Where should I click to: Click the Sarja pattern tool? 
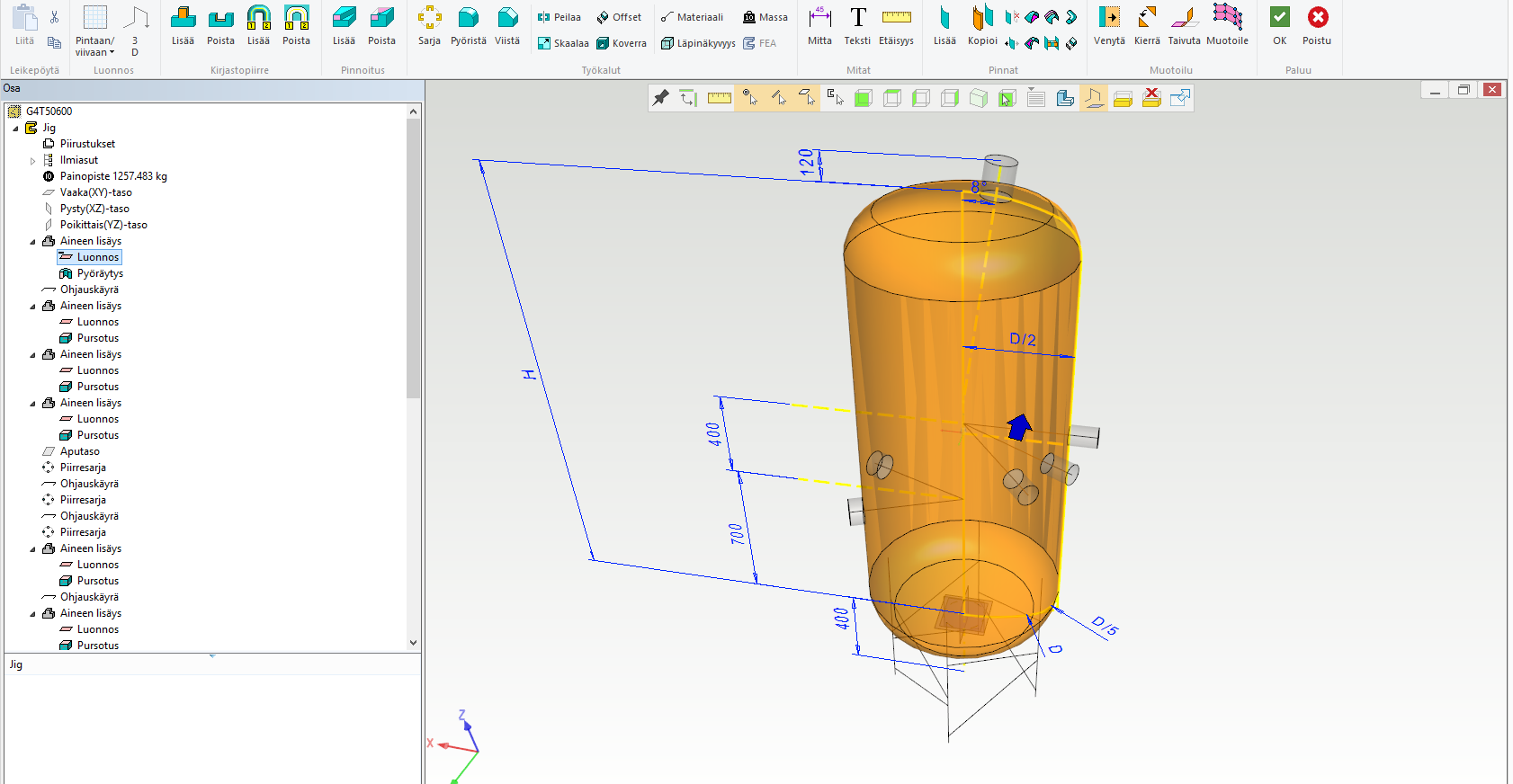429,25
